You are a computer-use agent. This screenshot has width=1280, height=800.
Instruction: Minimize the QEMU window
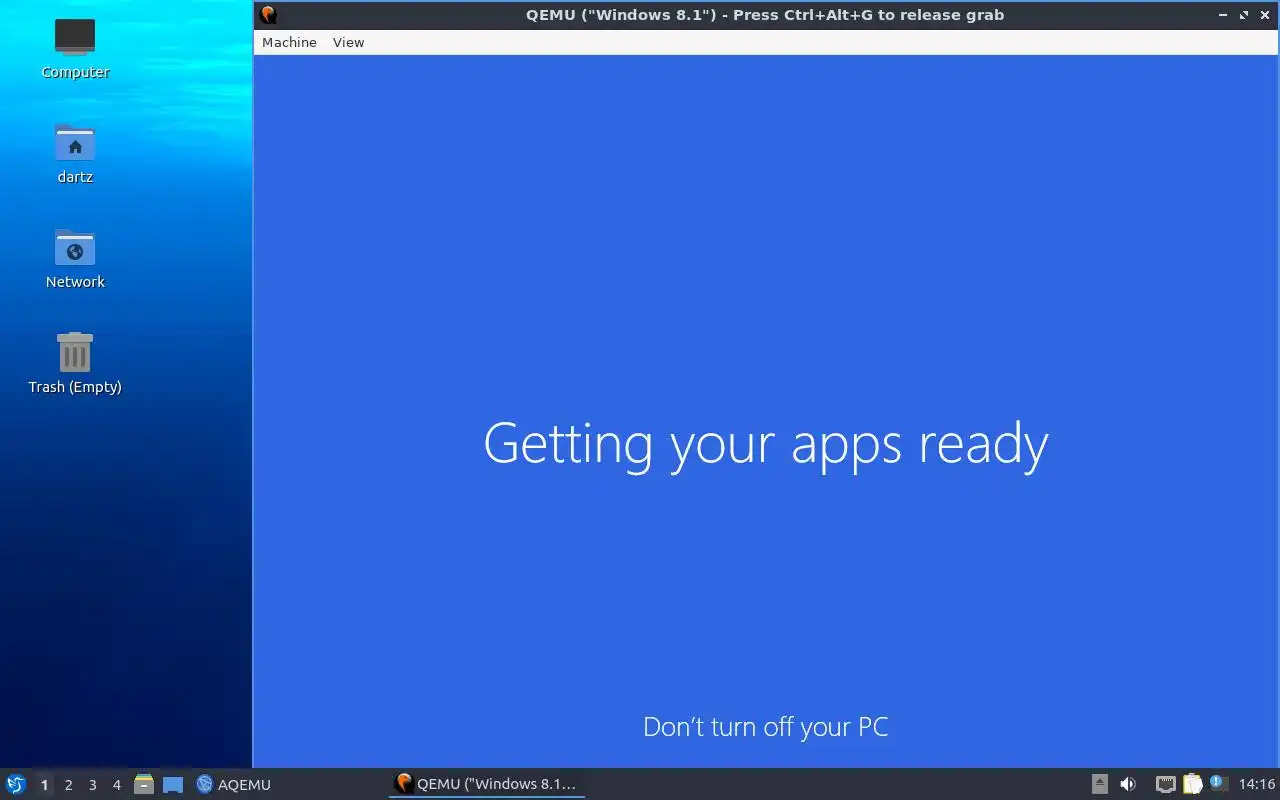[1224, 15]
